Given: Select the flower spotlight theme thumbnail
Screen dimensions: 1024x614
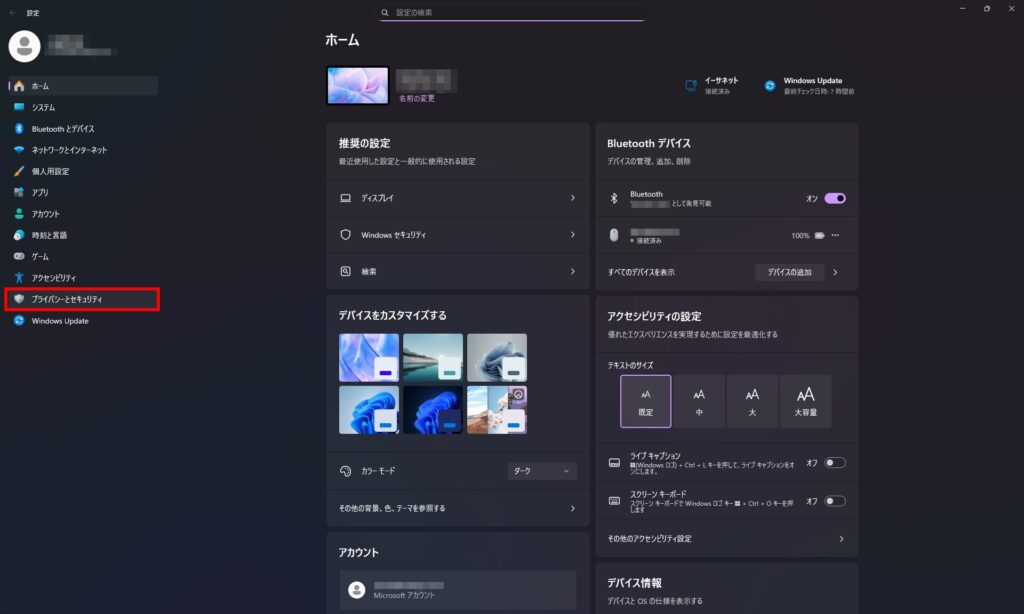Looking at the screenshot, I should click(497, 410).
